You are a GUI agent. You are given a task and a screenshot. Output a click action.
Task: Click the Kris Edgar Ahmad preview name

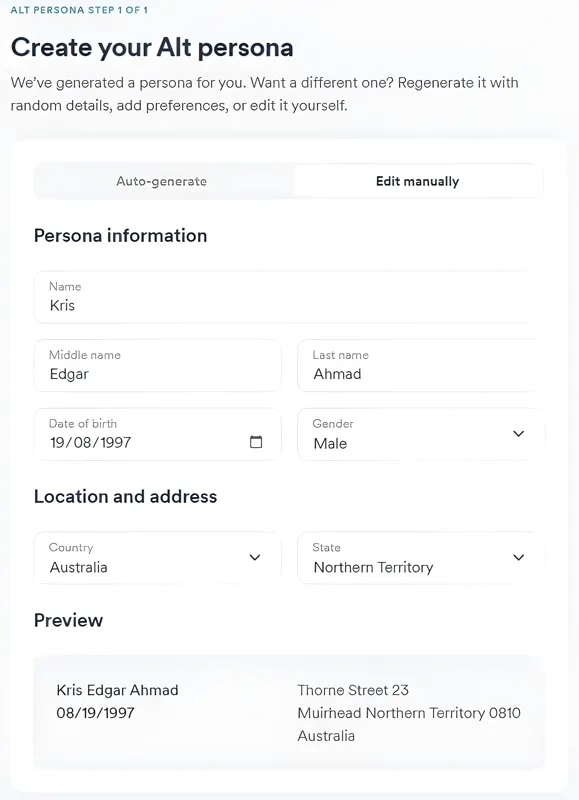click(117, 690)
